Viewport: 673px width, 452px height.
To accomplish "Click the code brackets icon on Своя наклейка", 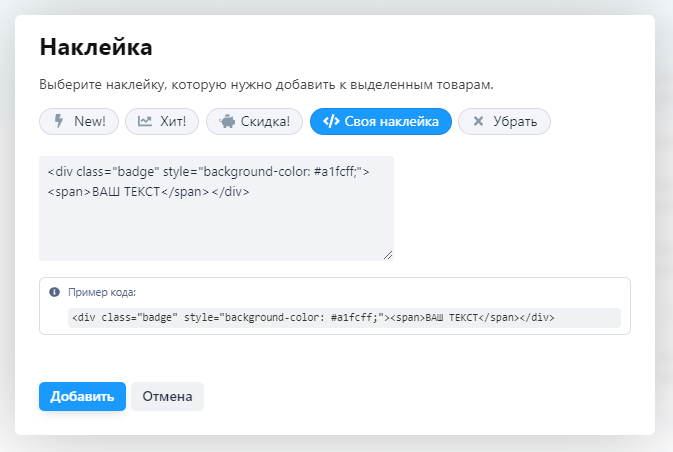I will click(x=331, y=122).
